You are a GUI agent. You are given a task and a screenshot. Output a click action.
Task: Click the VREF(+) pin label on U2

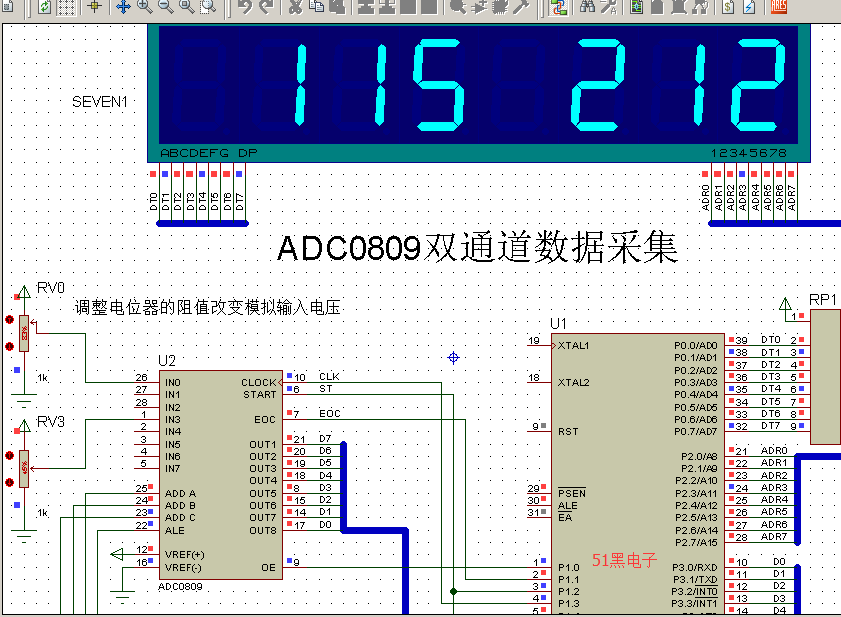coord(185,555)
